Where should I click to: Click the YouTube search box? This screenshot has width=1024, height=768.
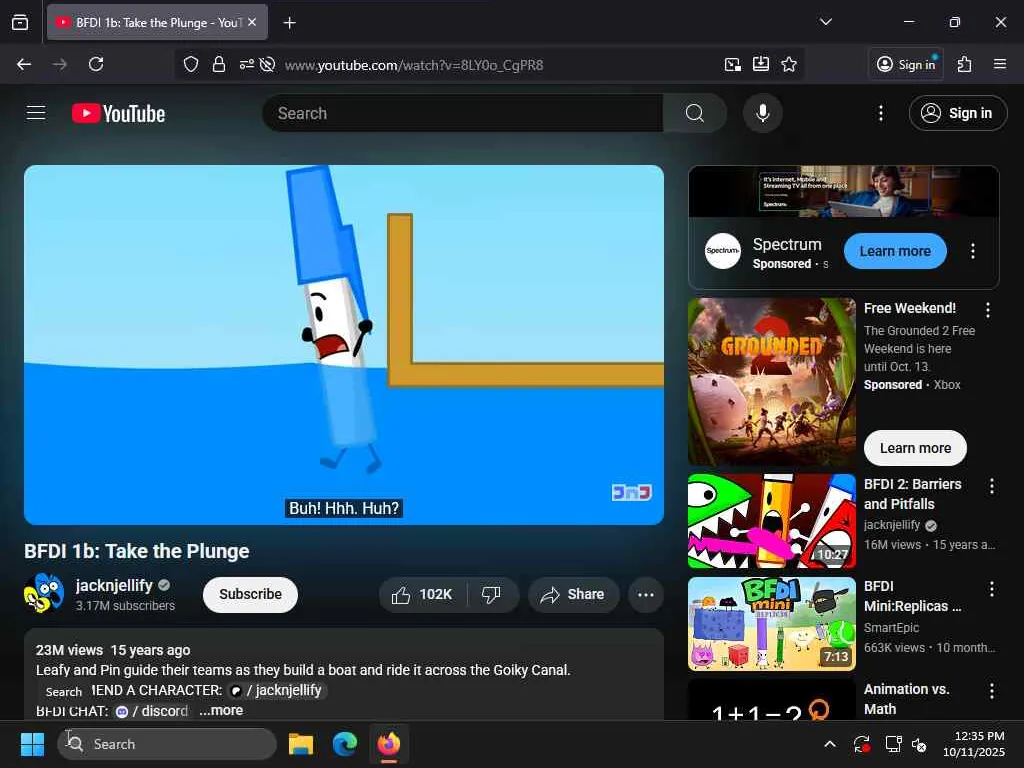(462, 113)
